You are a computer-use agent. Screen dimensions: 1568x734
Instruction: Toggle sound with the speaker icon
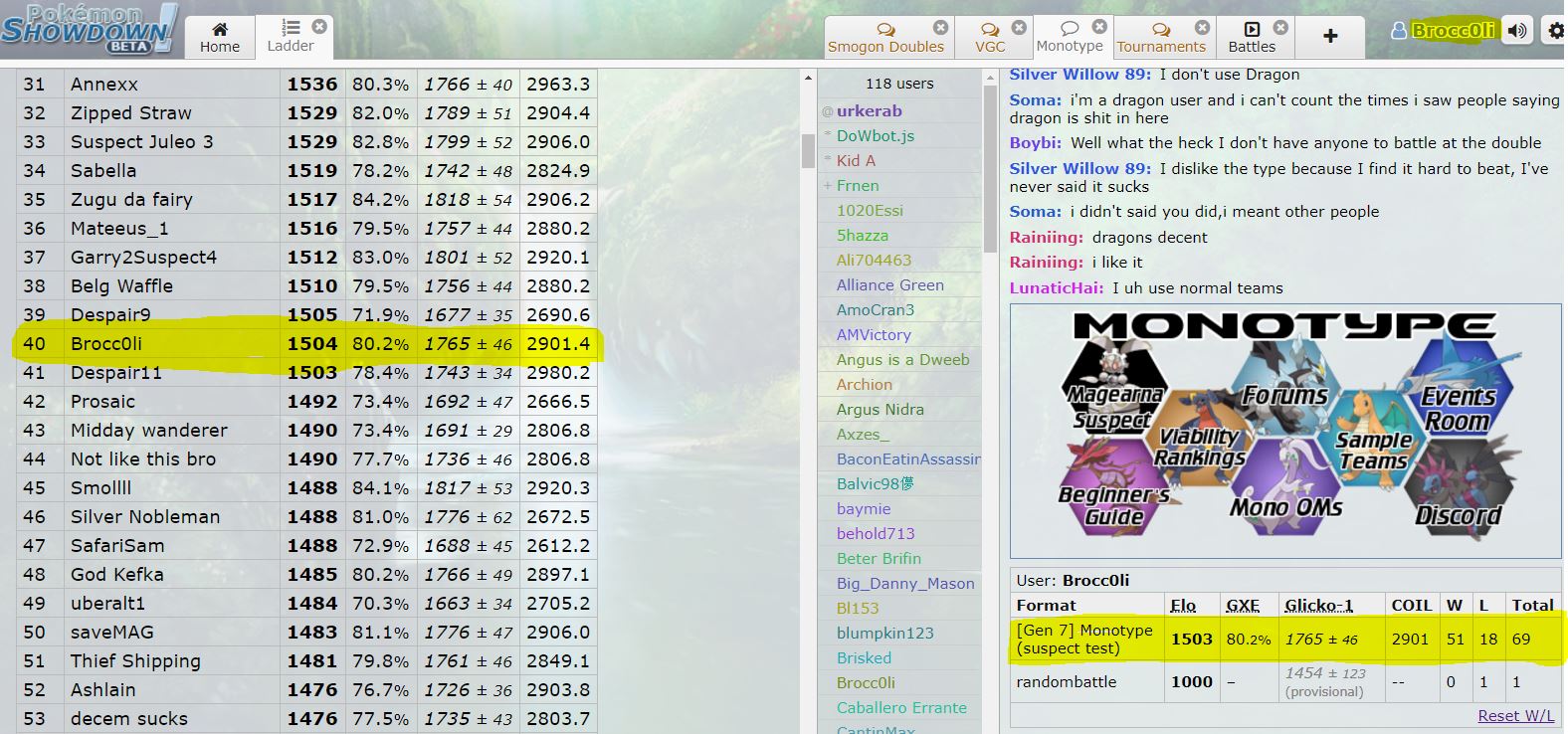pos(1517,31)
